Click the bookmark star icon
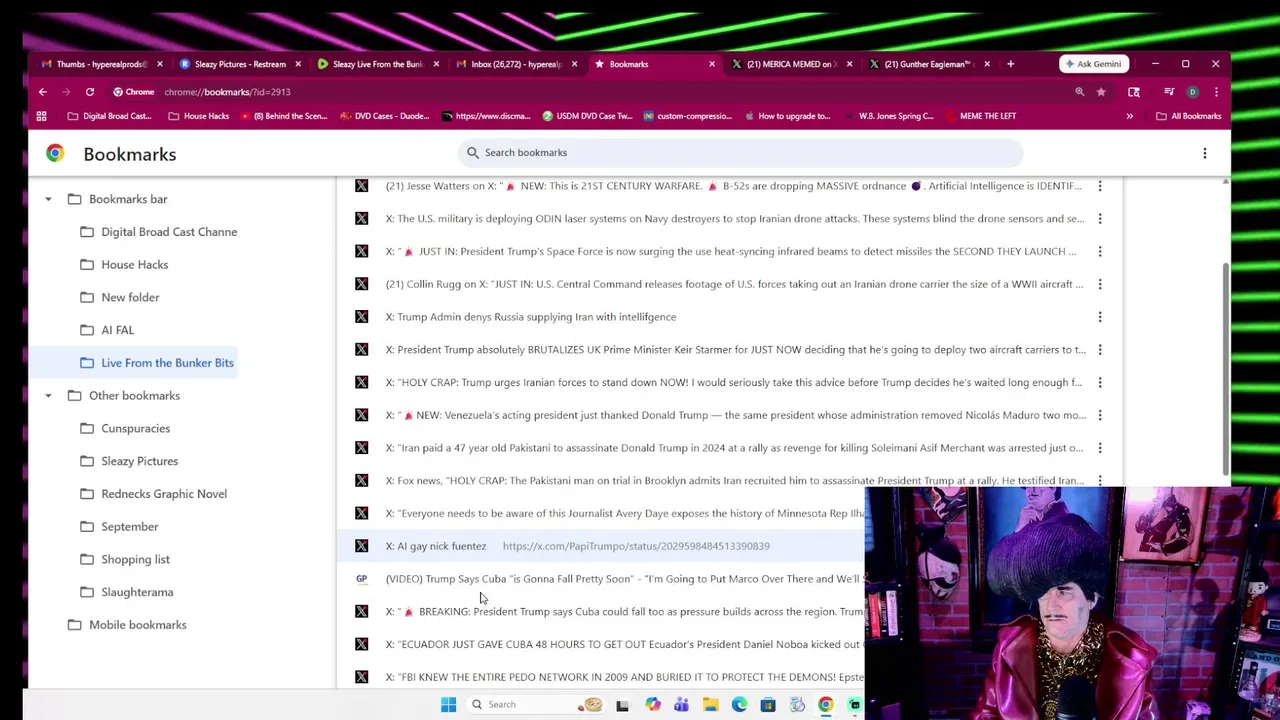 click(1101, 92)
